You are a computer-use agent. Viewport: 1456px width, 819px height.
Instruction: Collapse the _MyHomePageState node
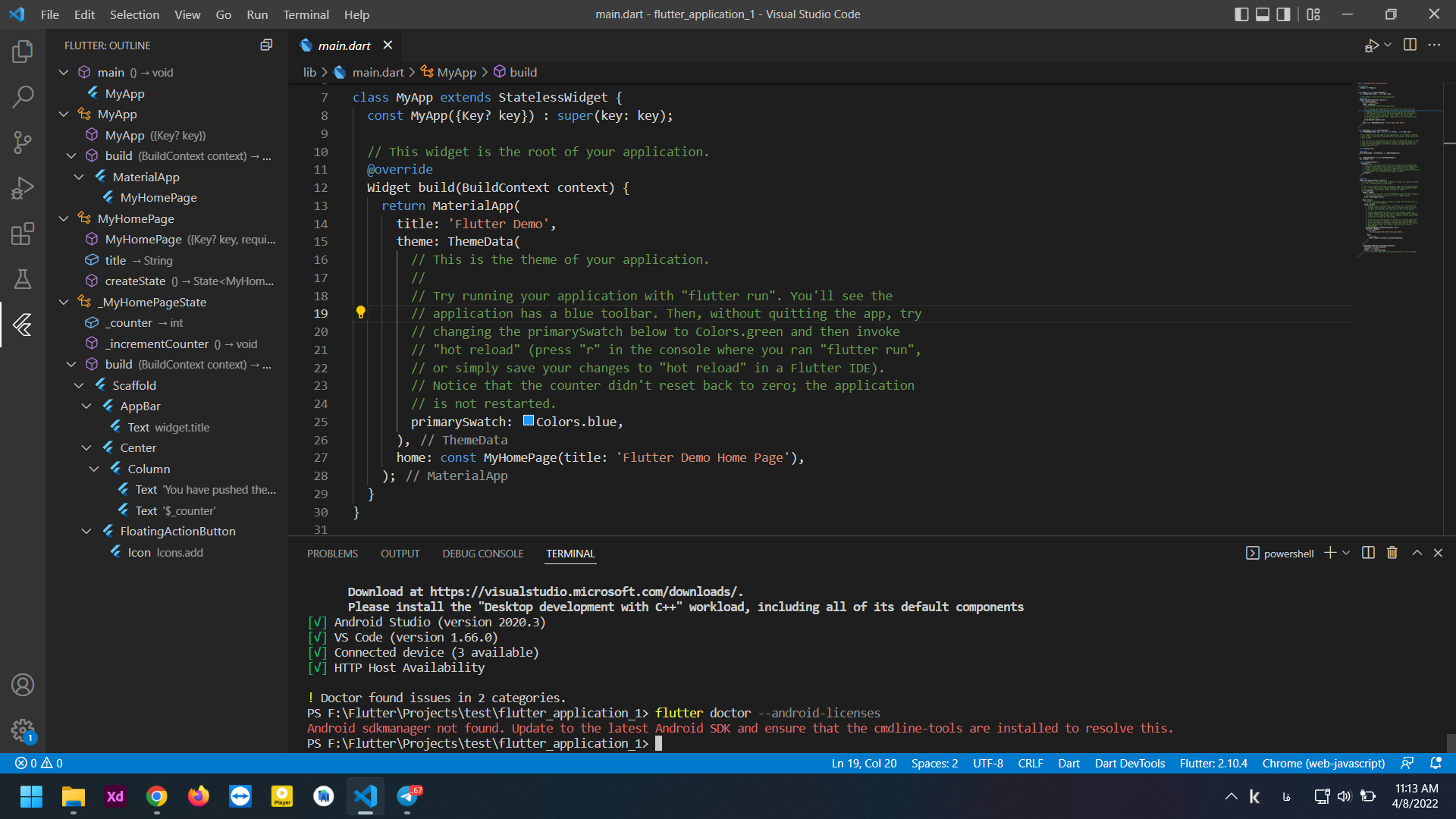[x=64, y=302]
